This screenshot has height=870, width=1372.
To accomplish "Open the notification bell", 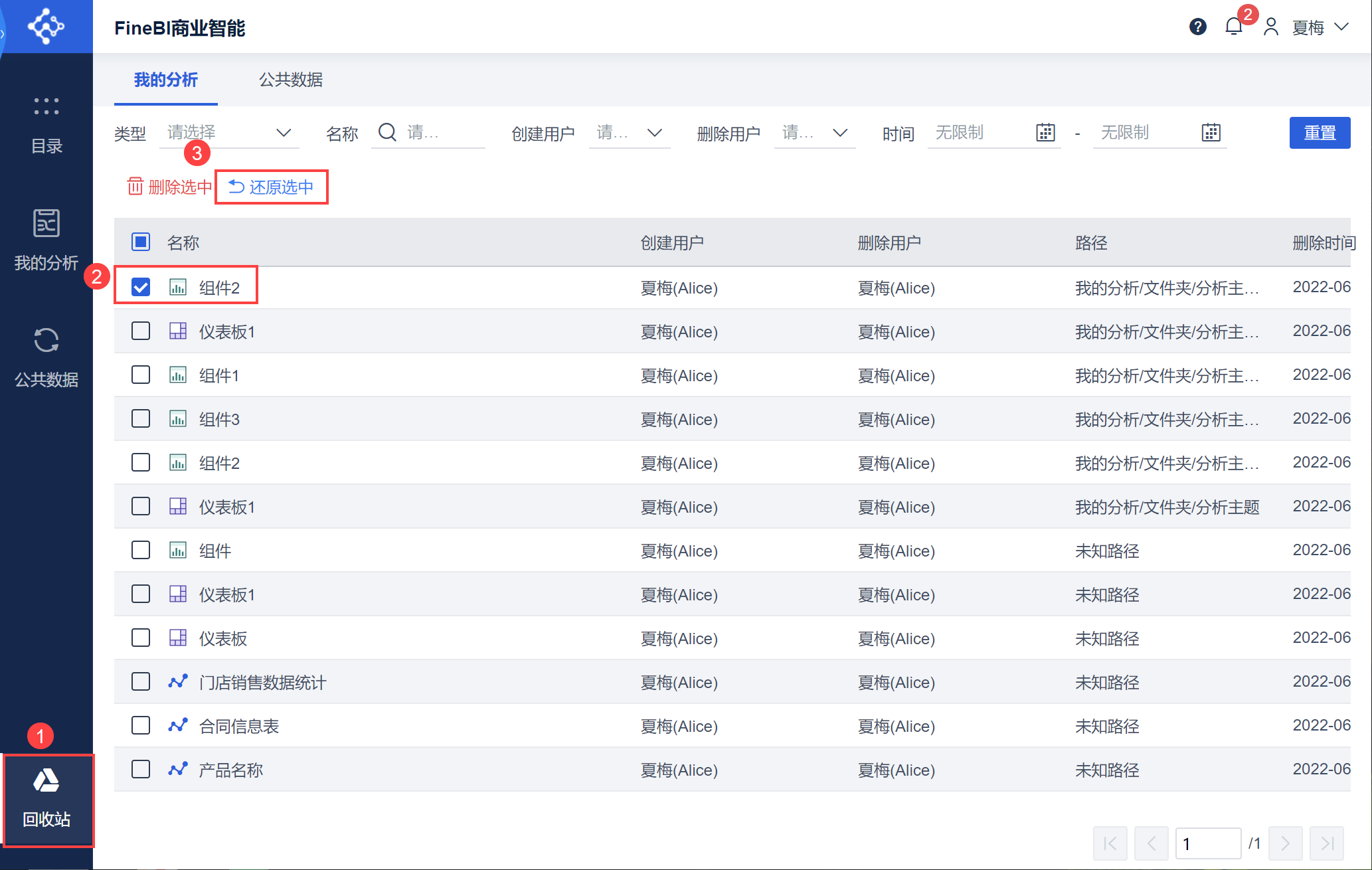I will (1233, 27).
